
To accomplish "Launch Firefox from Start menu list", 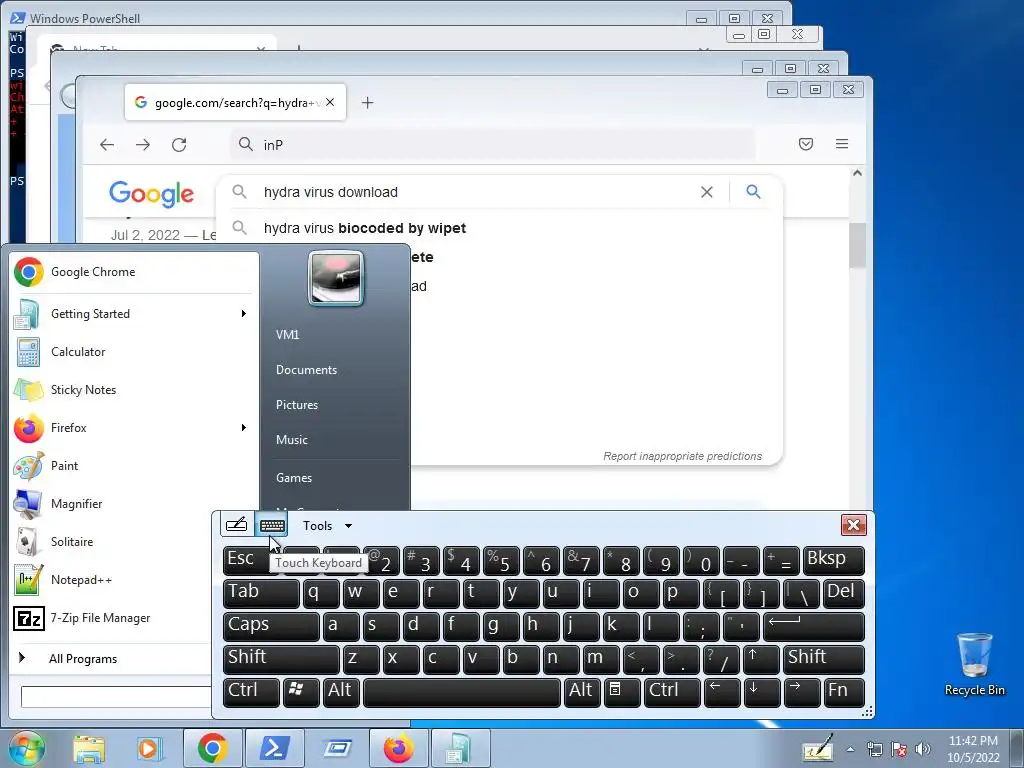I will click(135, 428).
